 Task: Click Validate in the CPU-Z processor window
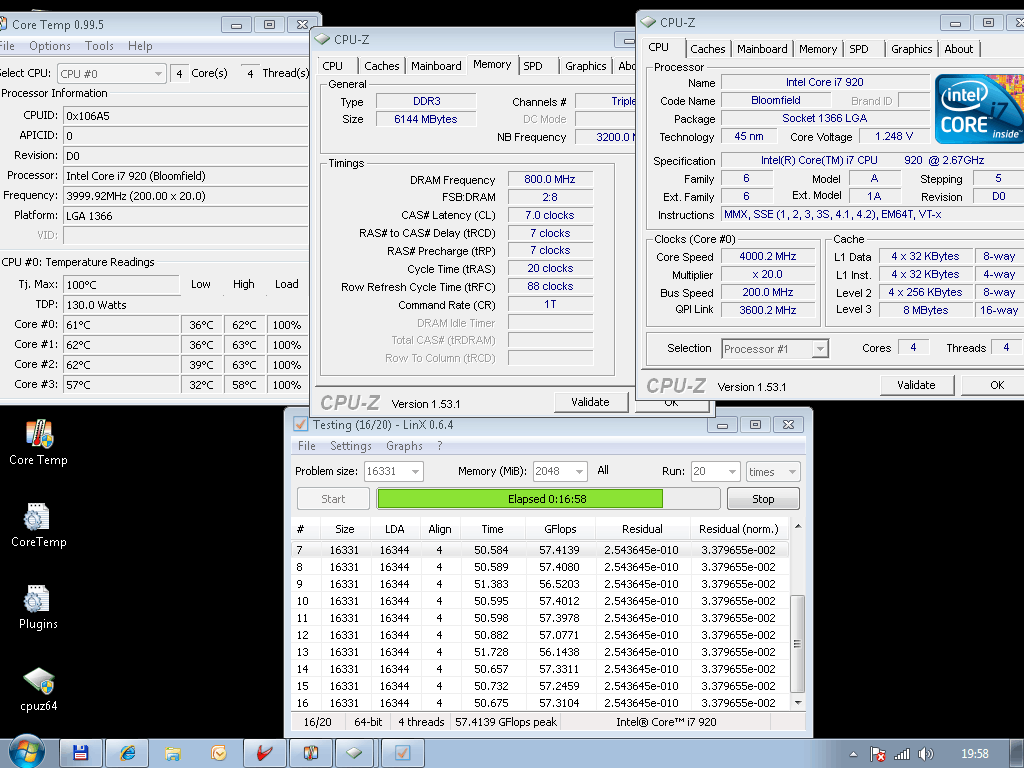click(x=915, y=385)
